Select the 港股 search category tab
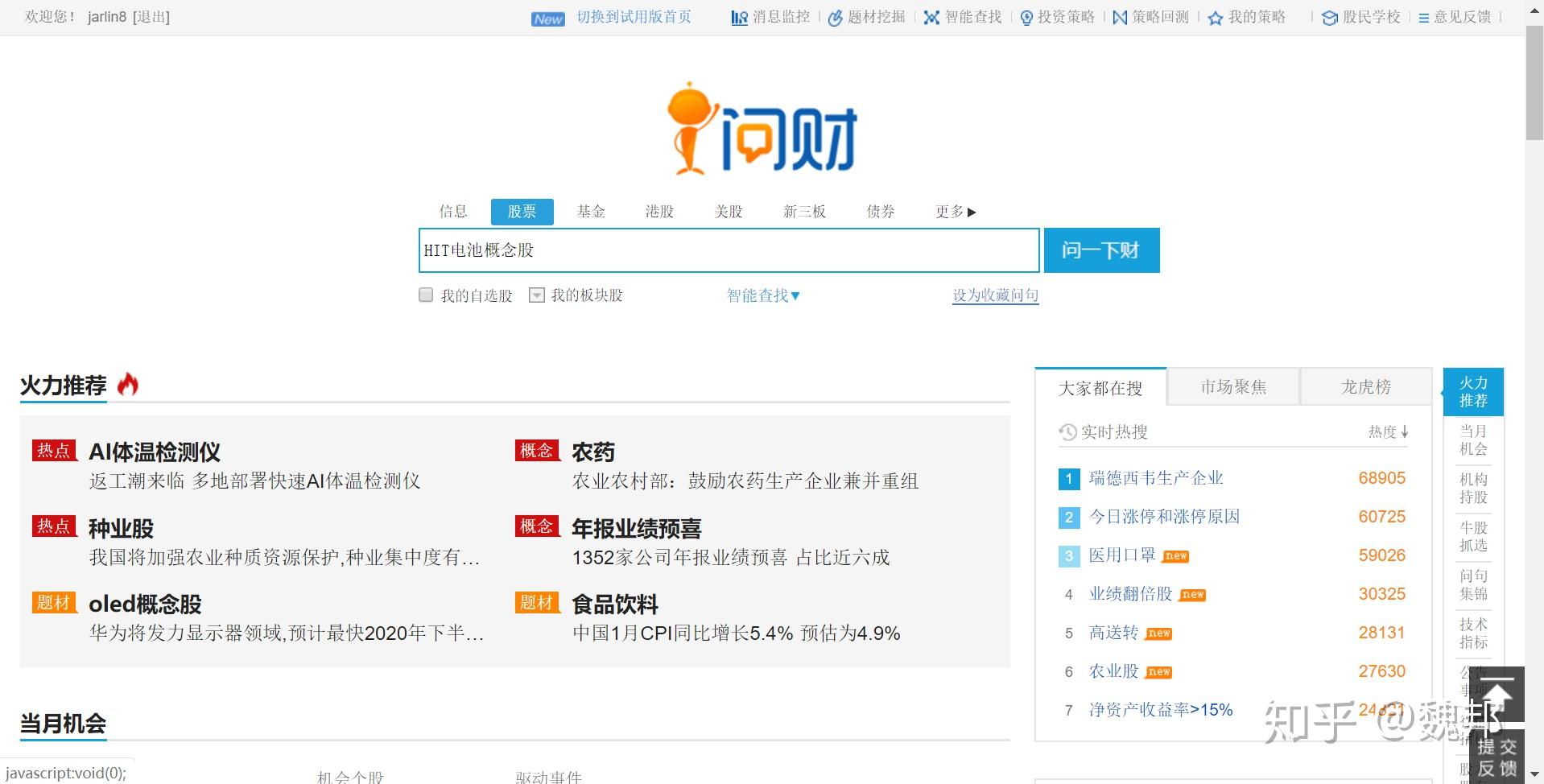This screenshot has height=784, width=1544. coord(659,212)
